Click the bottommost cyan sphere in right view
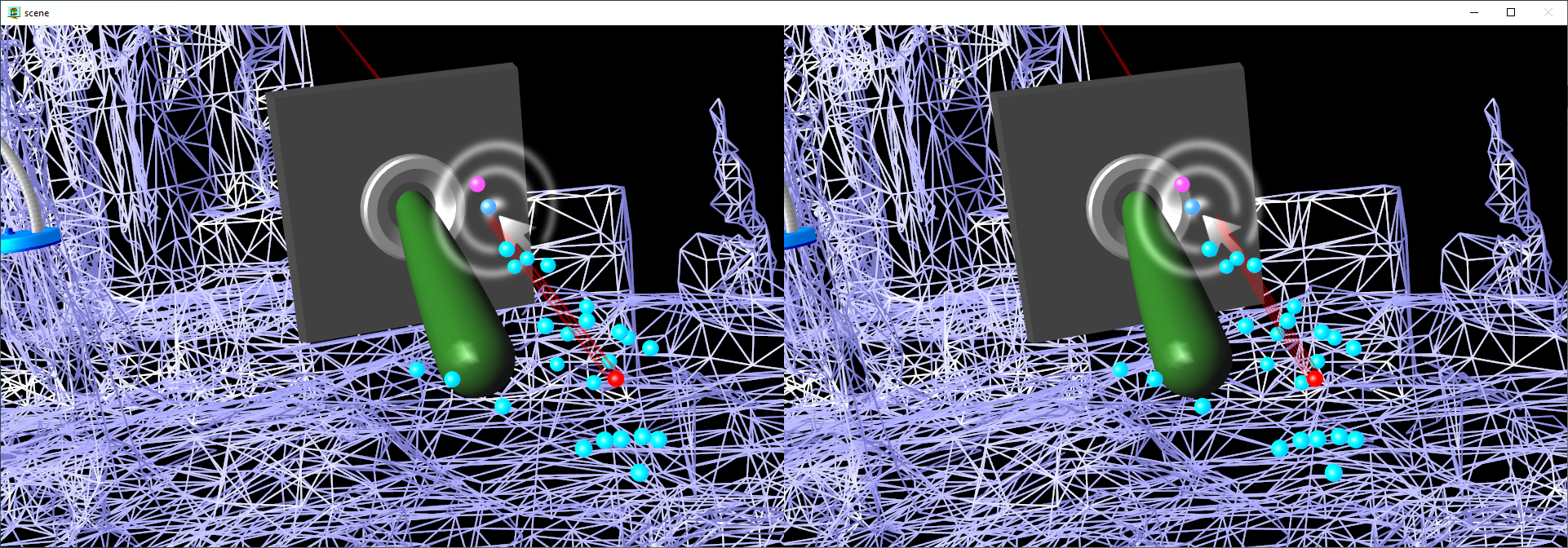 coord(1333,473)
